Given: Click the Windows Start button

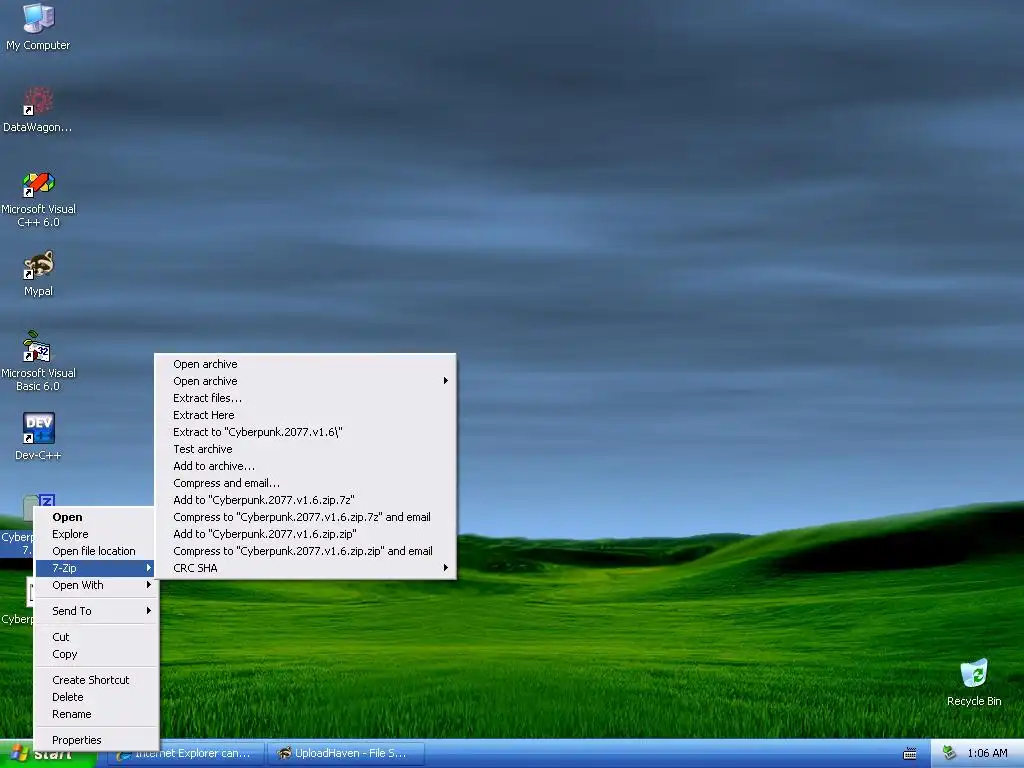Looking at the screenshot, I should [47, 754].
